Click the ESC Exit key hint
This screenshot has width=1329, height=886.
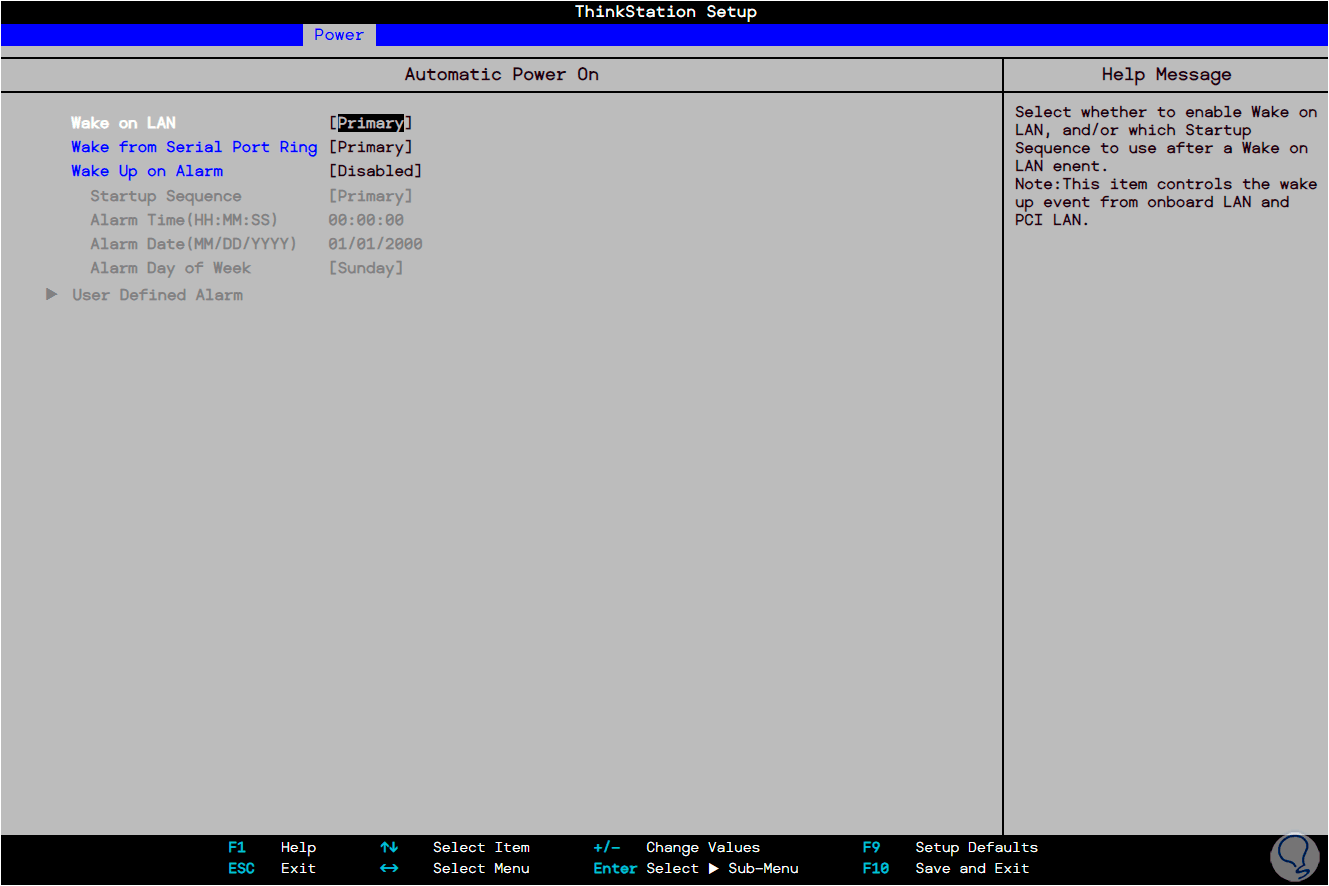tap(272, 869)
